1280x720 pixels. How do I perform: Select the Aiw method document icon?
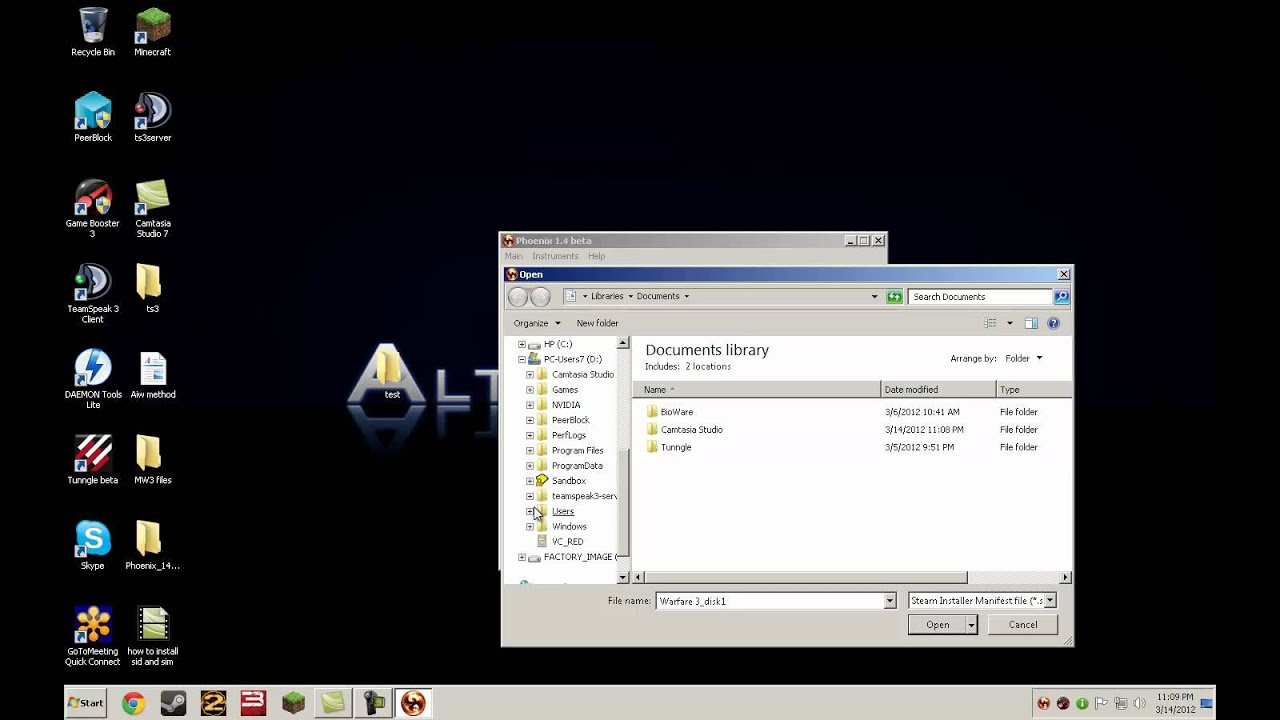click(x=153, y=375)
